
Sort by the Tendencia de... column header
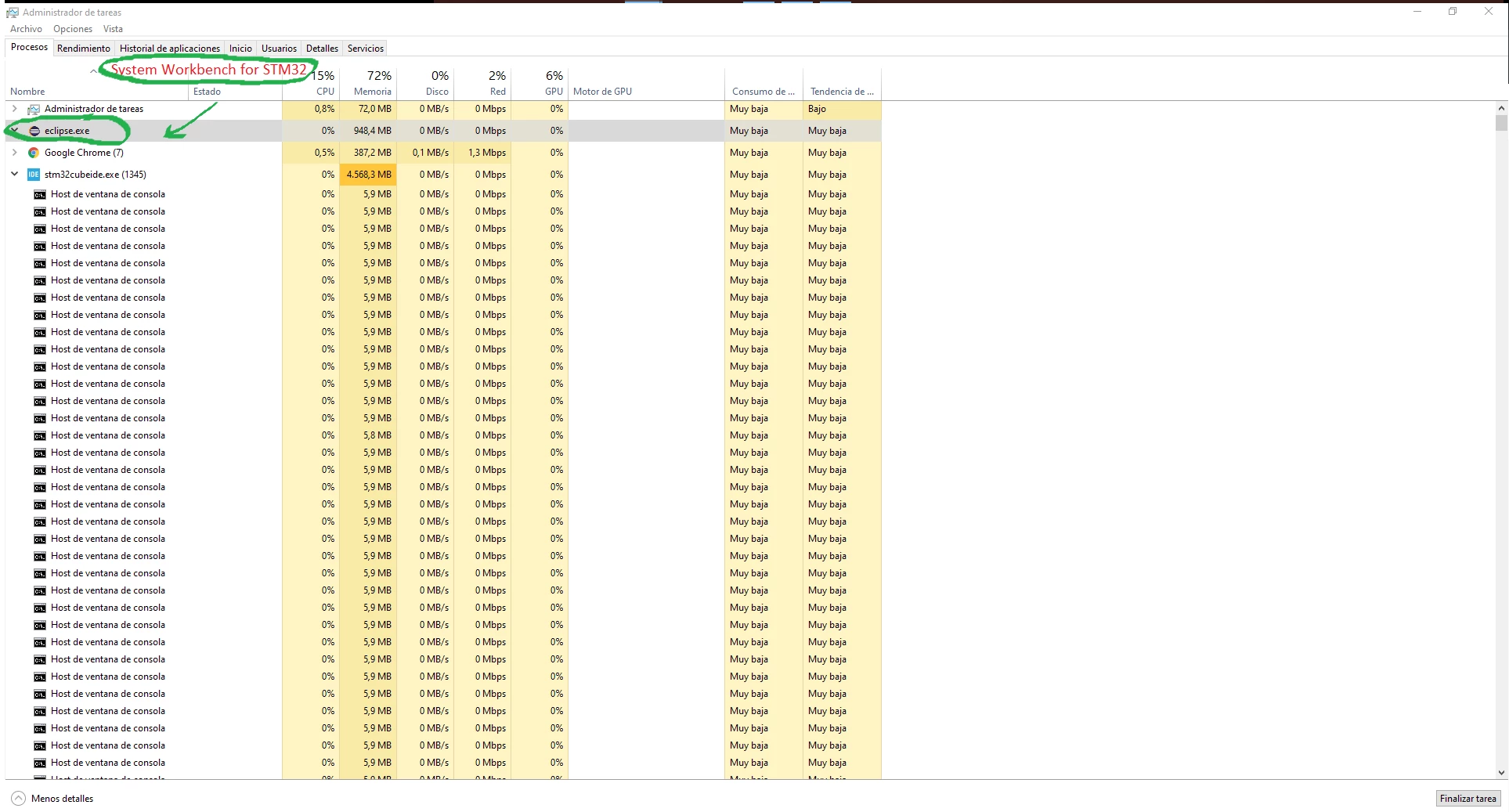tap(842, 85)
